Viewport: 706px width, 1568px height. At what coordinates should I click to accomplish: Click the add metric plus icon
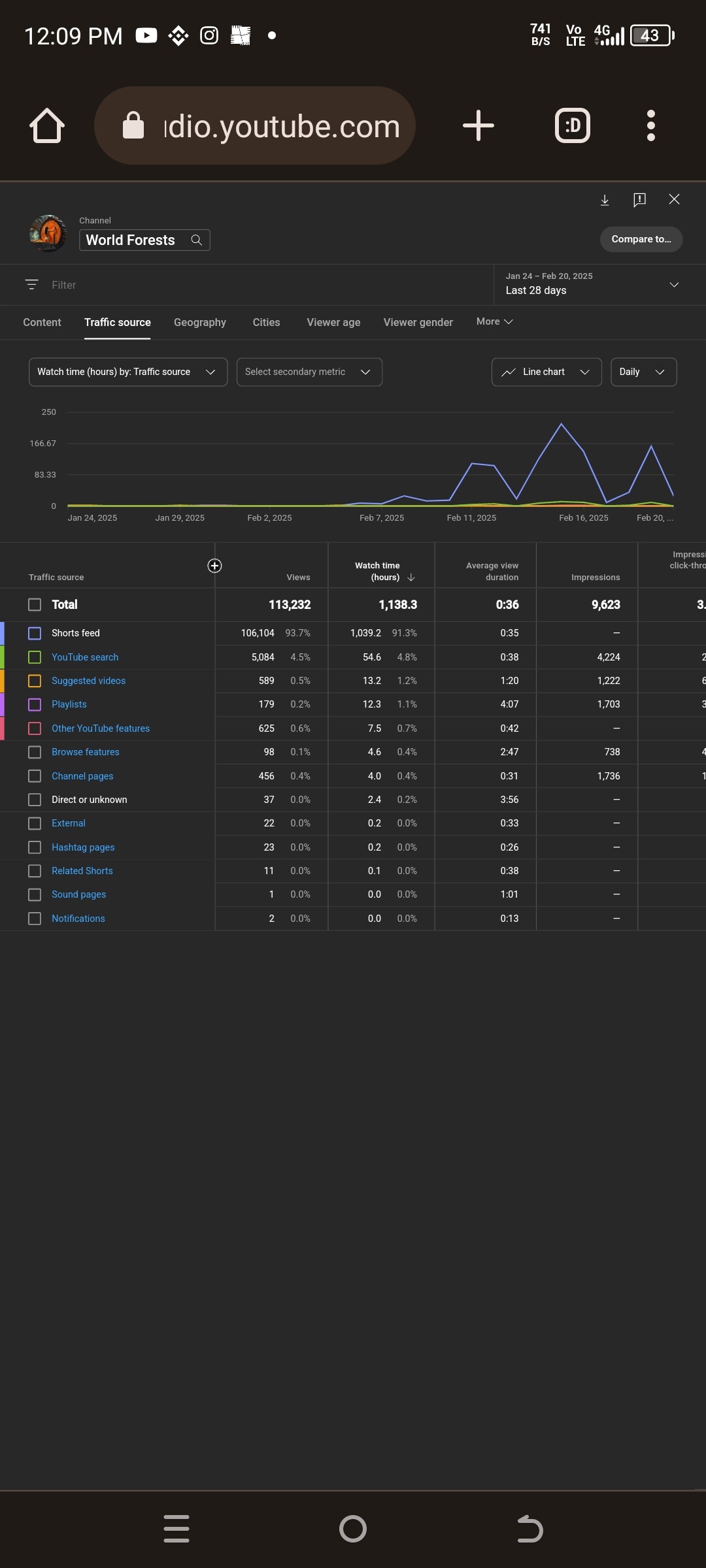[x=214, y=566]
